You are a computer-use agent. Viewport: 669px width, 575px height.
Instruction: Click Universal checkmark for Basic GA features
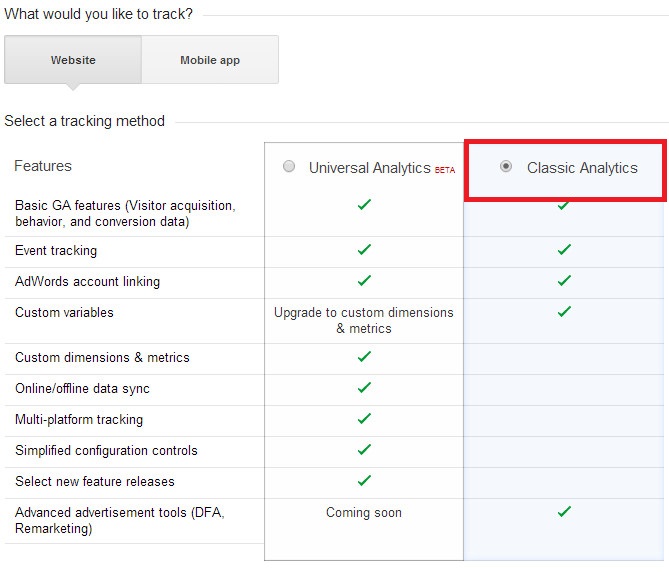click(x=364, y=204)
